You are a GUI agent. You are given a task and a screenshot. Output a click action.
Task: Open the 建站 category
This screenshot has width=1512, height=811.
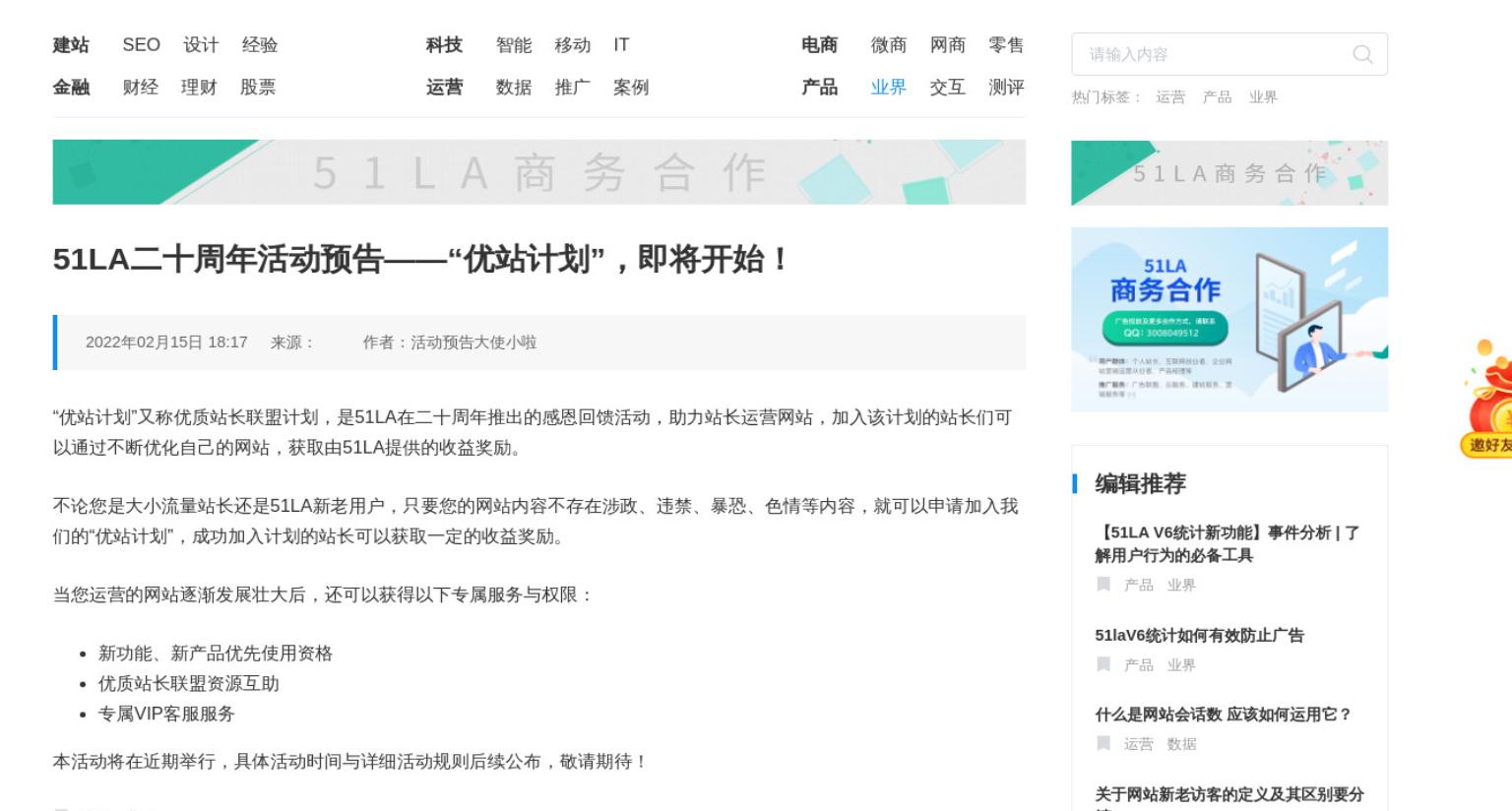71,45
